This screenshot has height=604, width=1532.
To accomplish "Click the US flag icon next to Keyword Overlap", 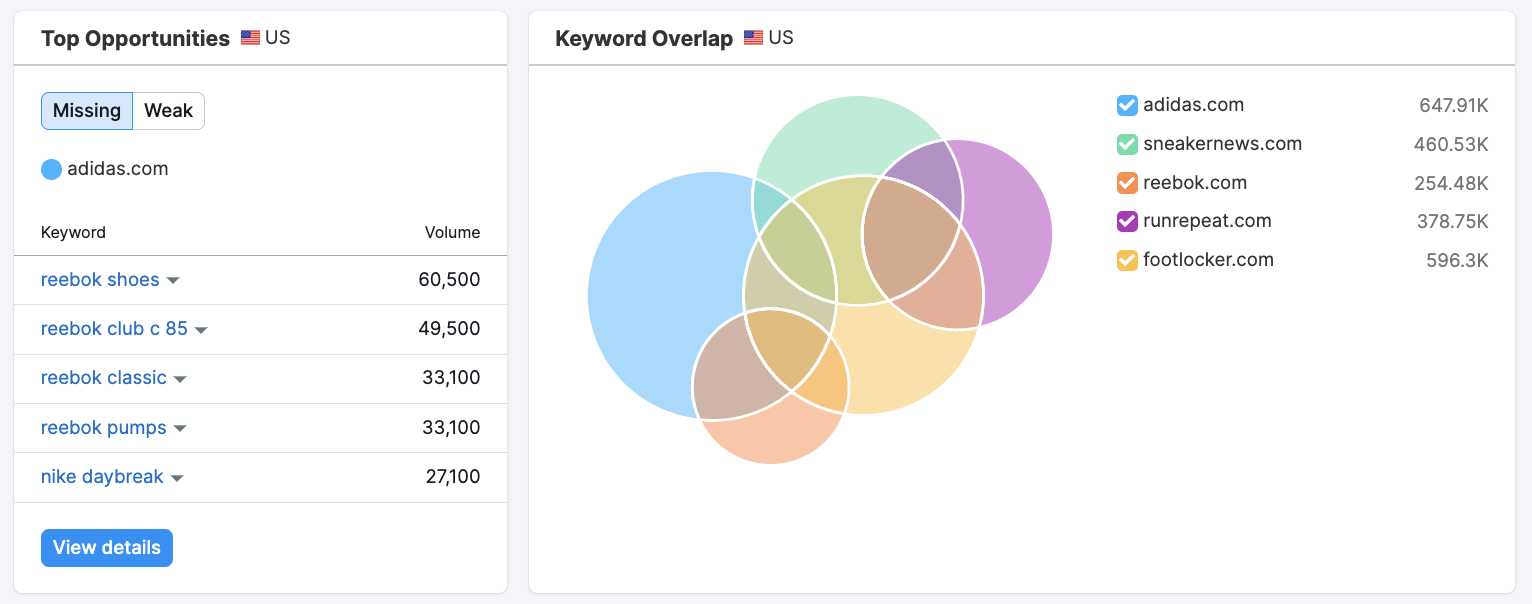I will 753,38.
